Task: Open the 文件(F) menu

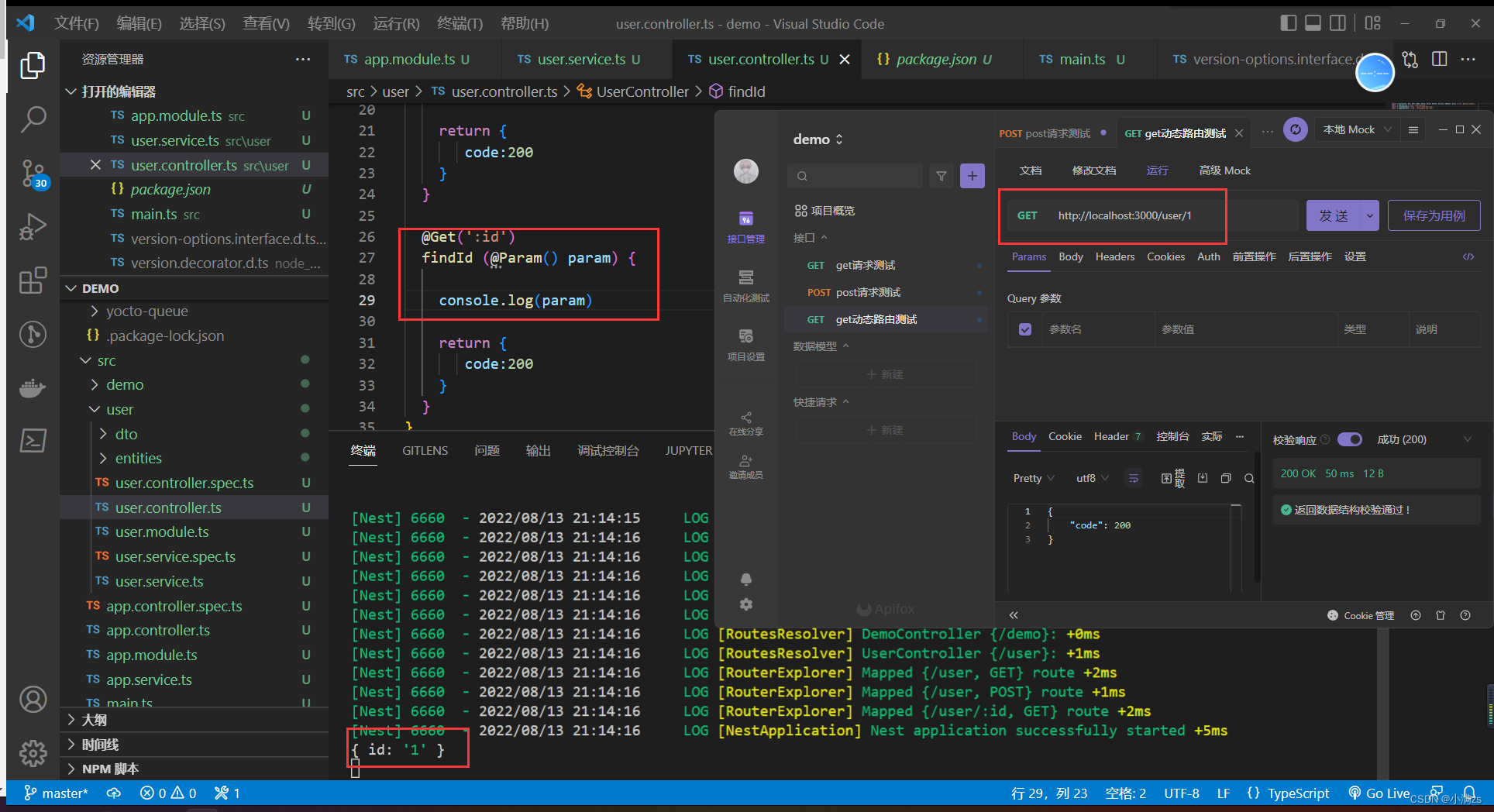Action: (76, 23)
